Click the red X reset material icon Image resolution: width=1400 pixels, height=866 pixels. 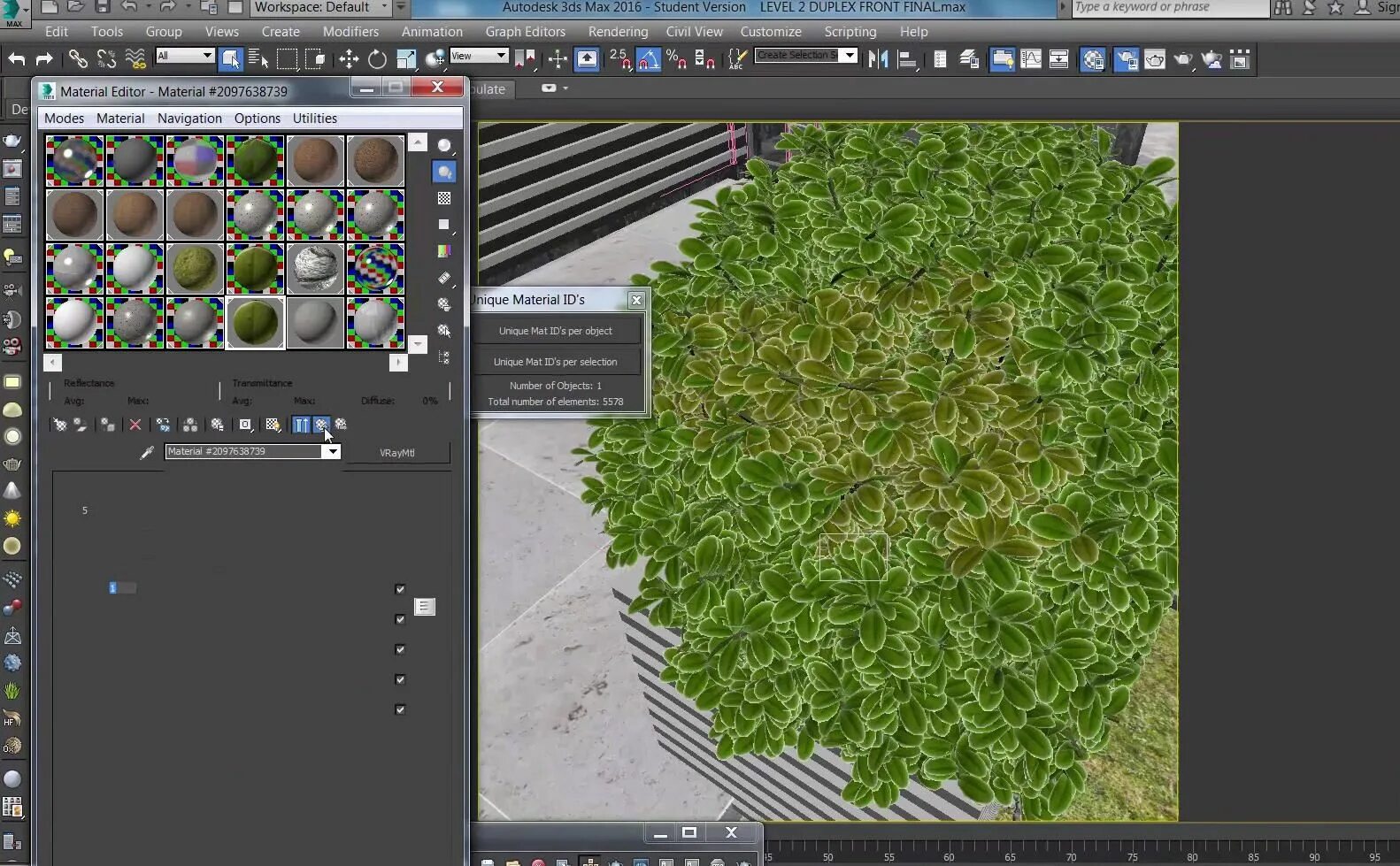coord(135,425)
